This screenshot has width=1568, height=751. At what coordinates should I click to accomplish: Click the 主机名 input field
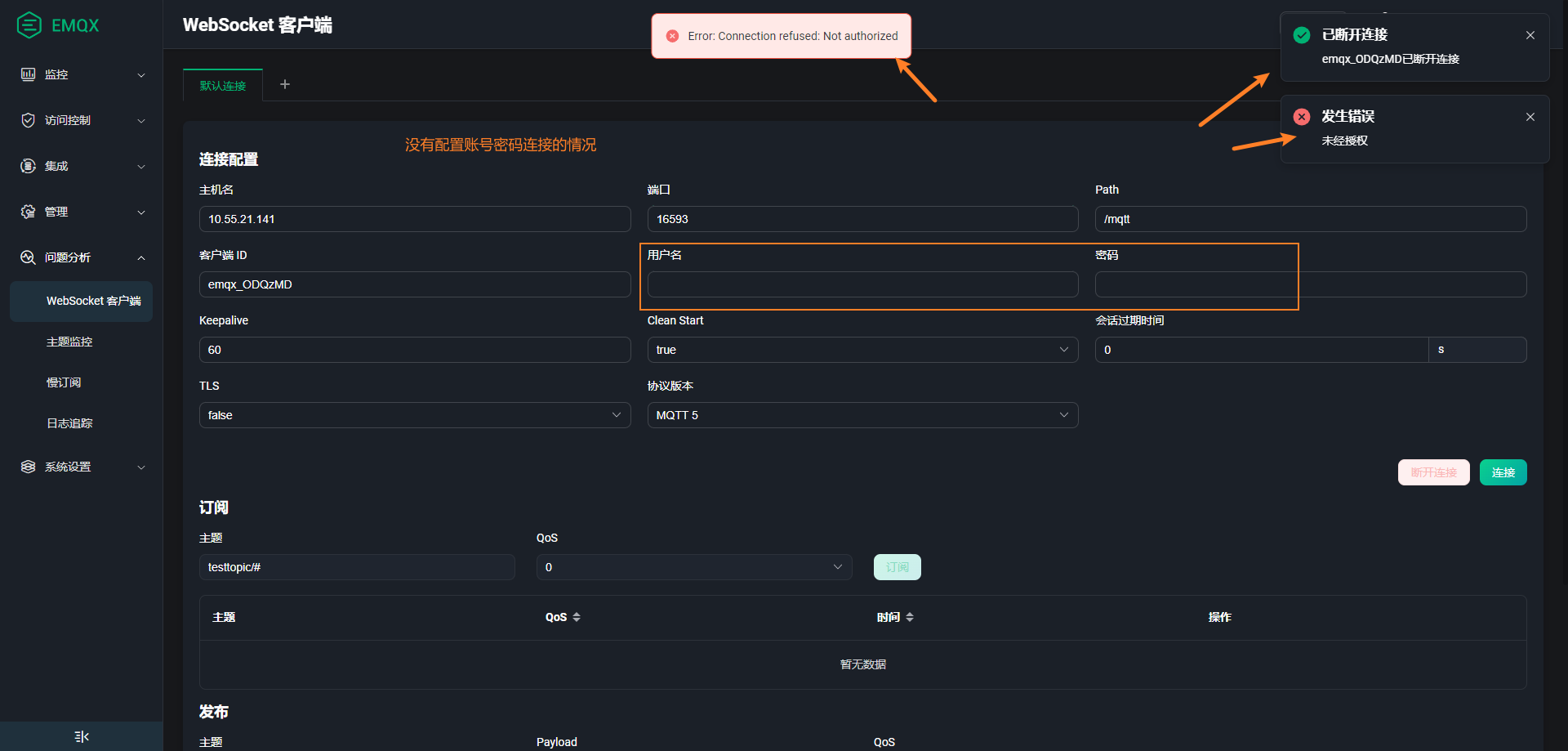tap(415, 219)
